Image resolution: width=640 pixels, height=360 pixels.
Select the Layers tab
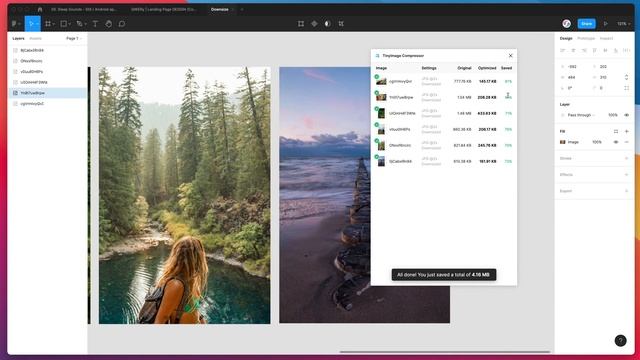point(18,38)
